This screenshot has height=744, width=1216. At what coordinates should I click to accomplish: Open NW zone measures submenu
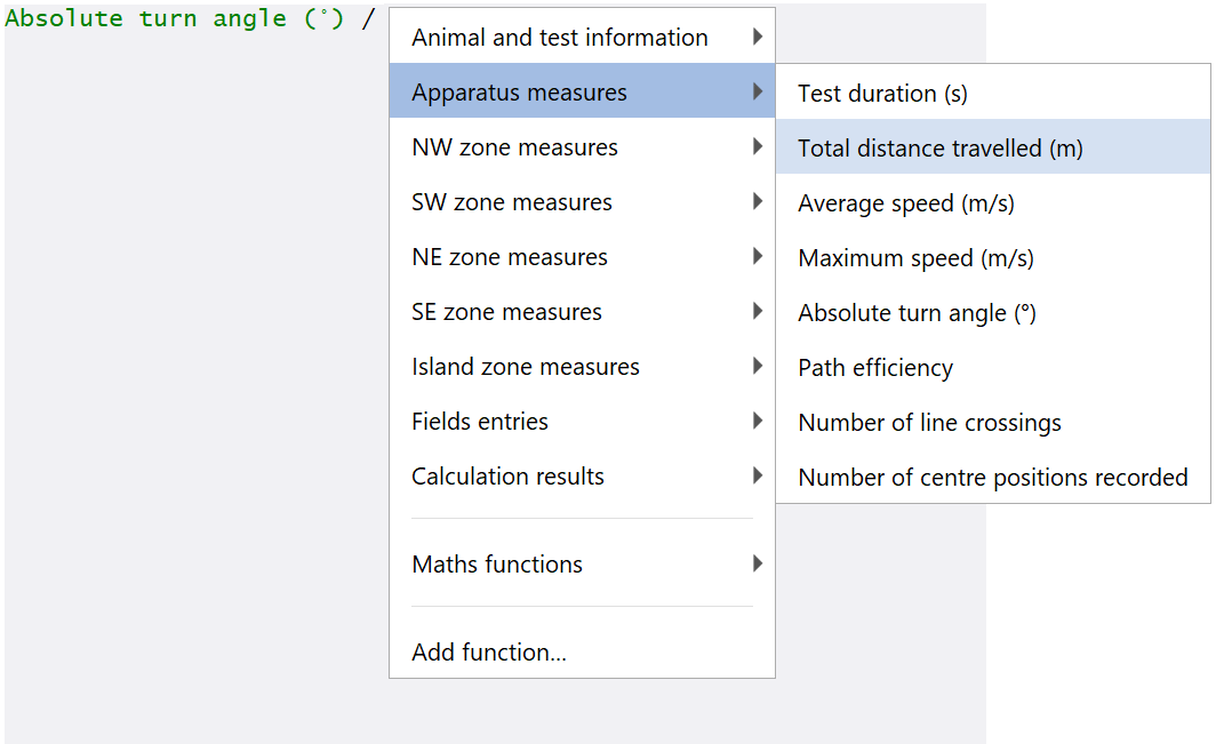582,147
